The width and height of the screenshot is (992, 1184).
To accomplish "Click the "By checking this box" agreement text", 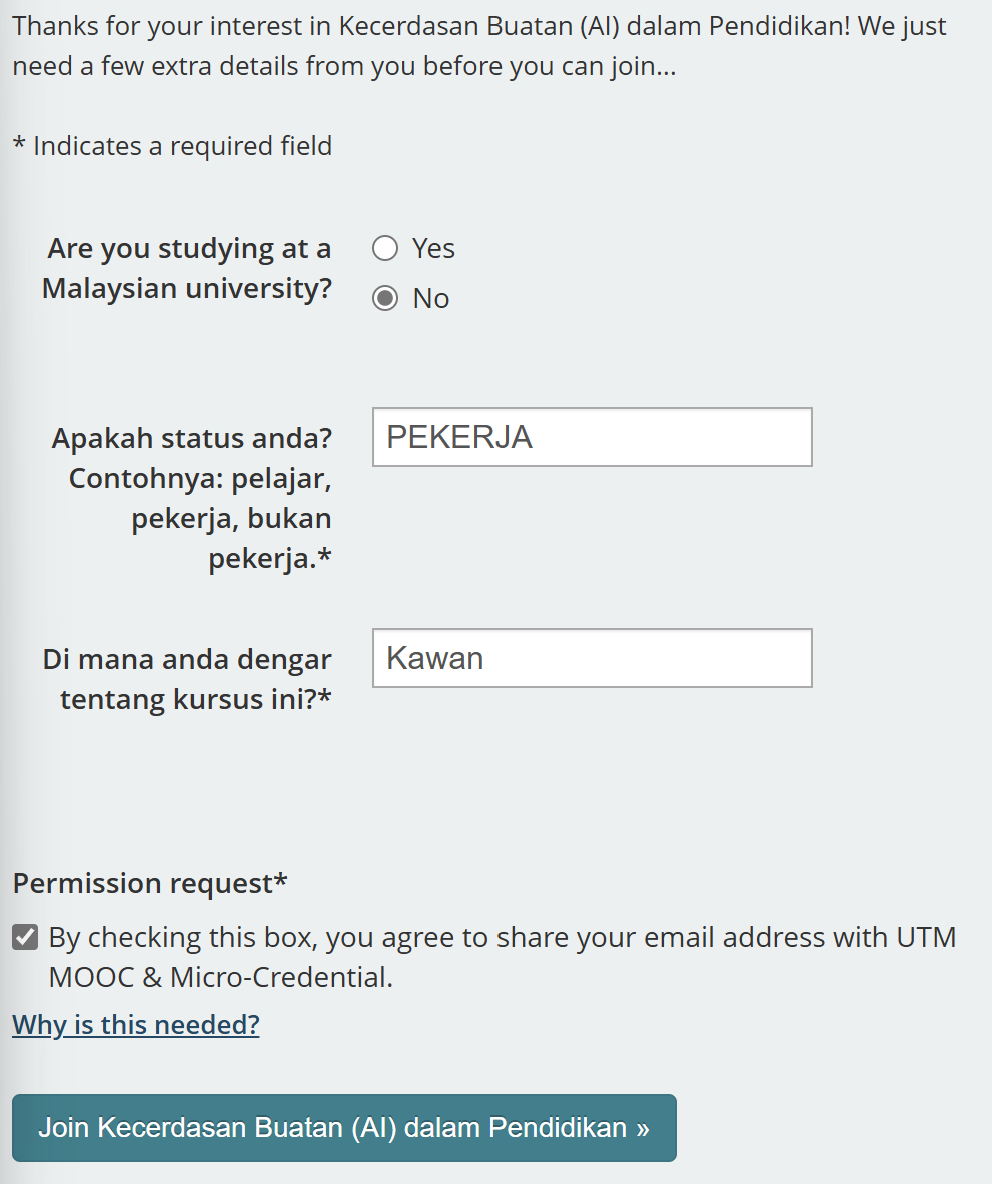I will pyautogui.click(x=502, y=938).
